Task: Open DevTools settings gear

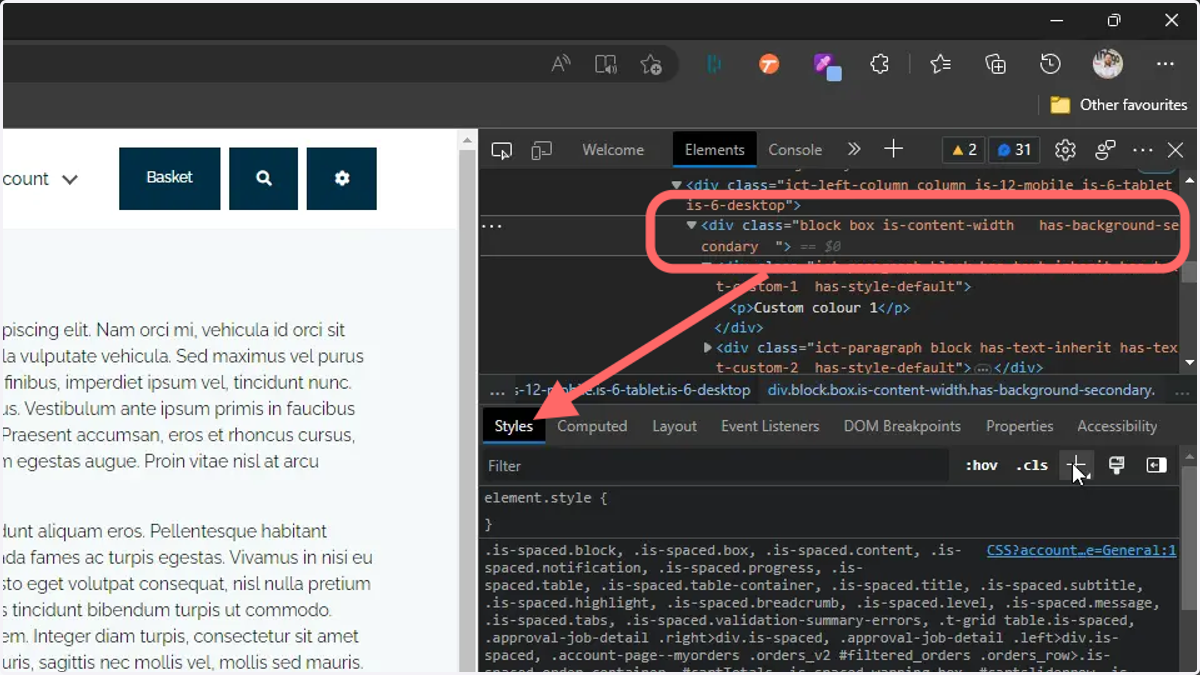Action: tap(1065, 150)
